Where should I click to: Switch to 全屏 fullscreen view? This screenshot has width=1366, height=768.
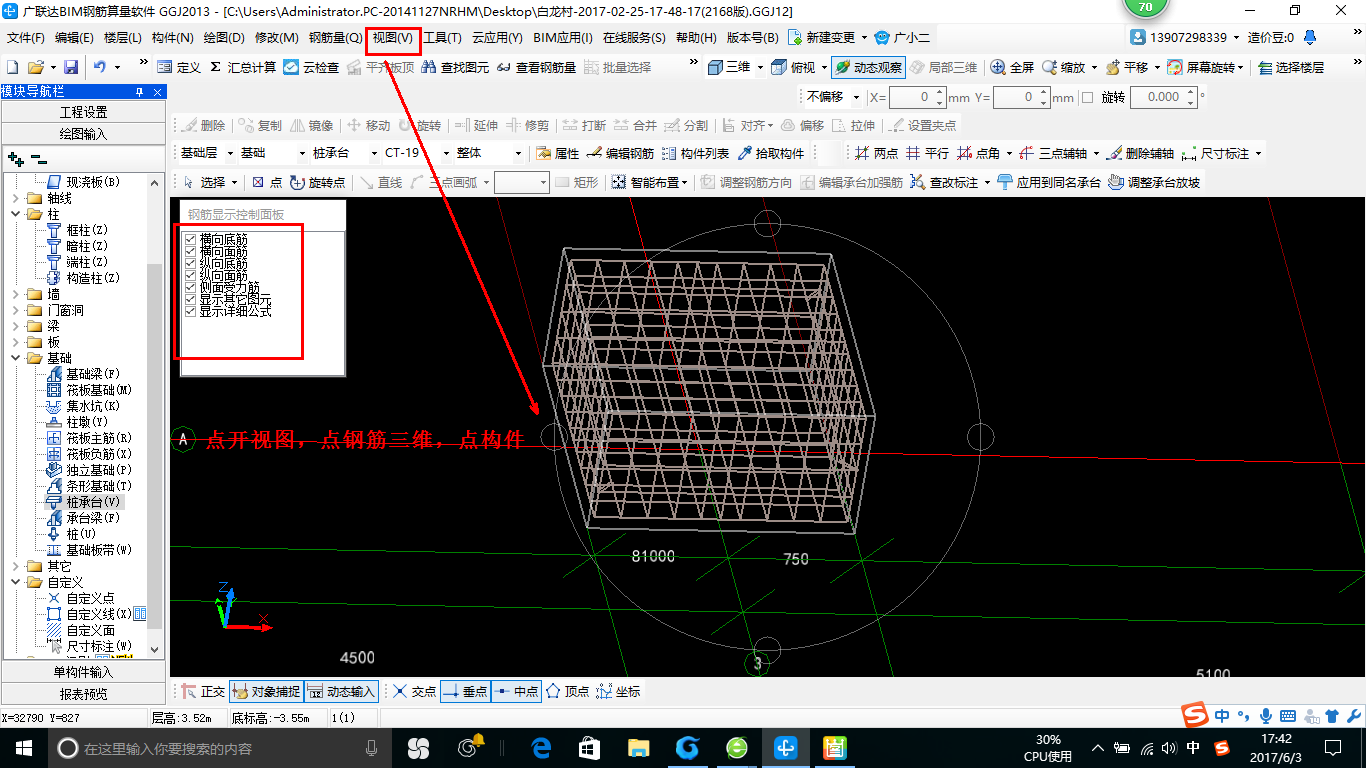pyautogui.click(x=1012, y=67)
